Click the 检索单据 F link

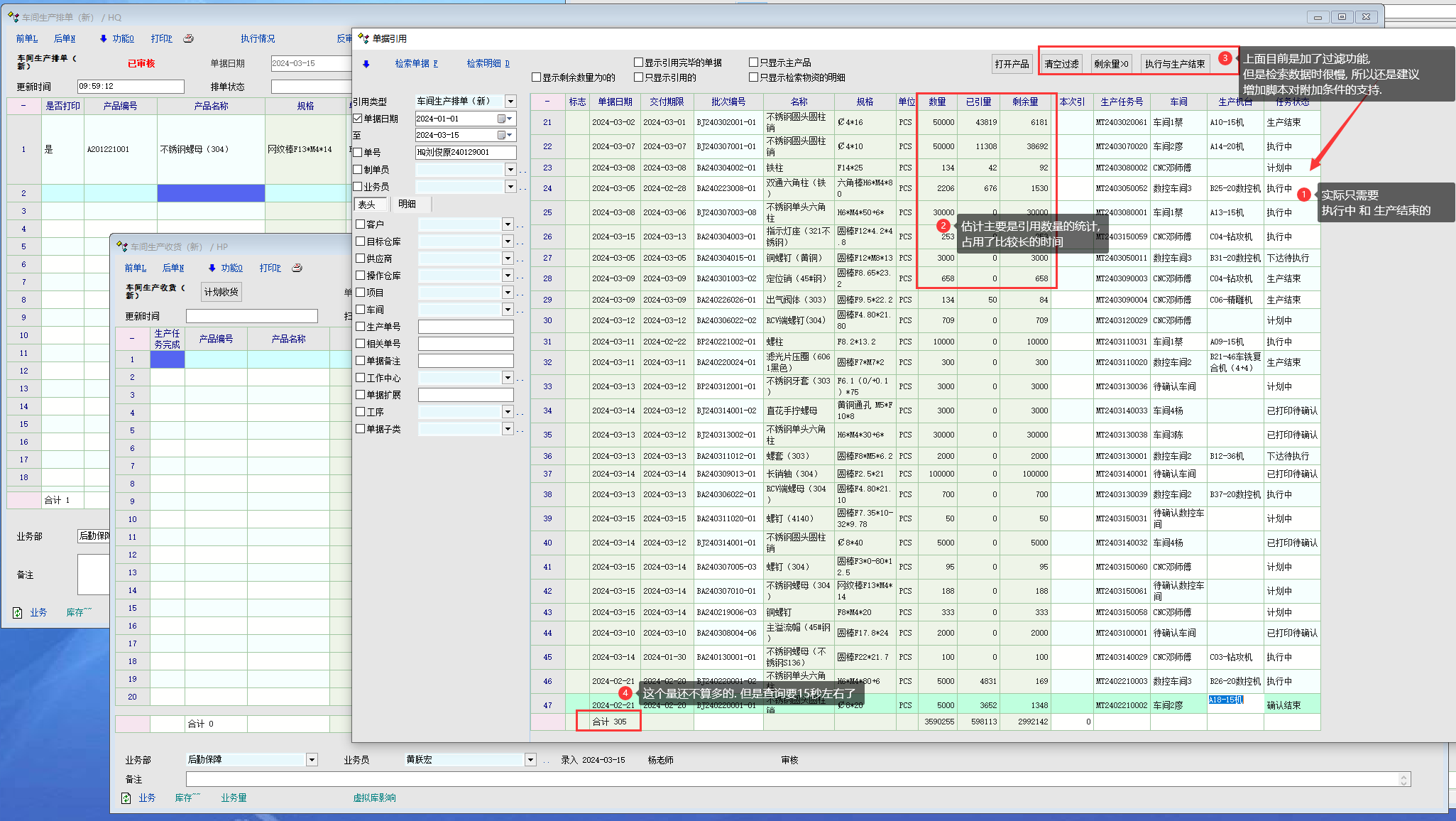coord(416,64)
